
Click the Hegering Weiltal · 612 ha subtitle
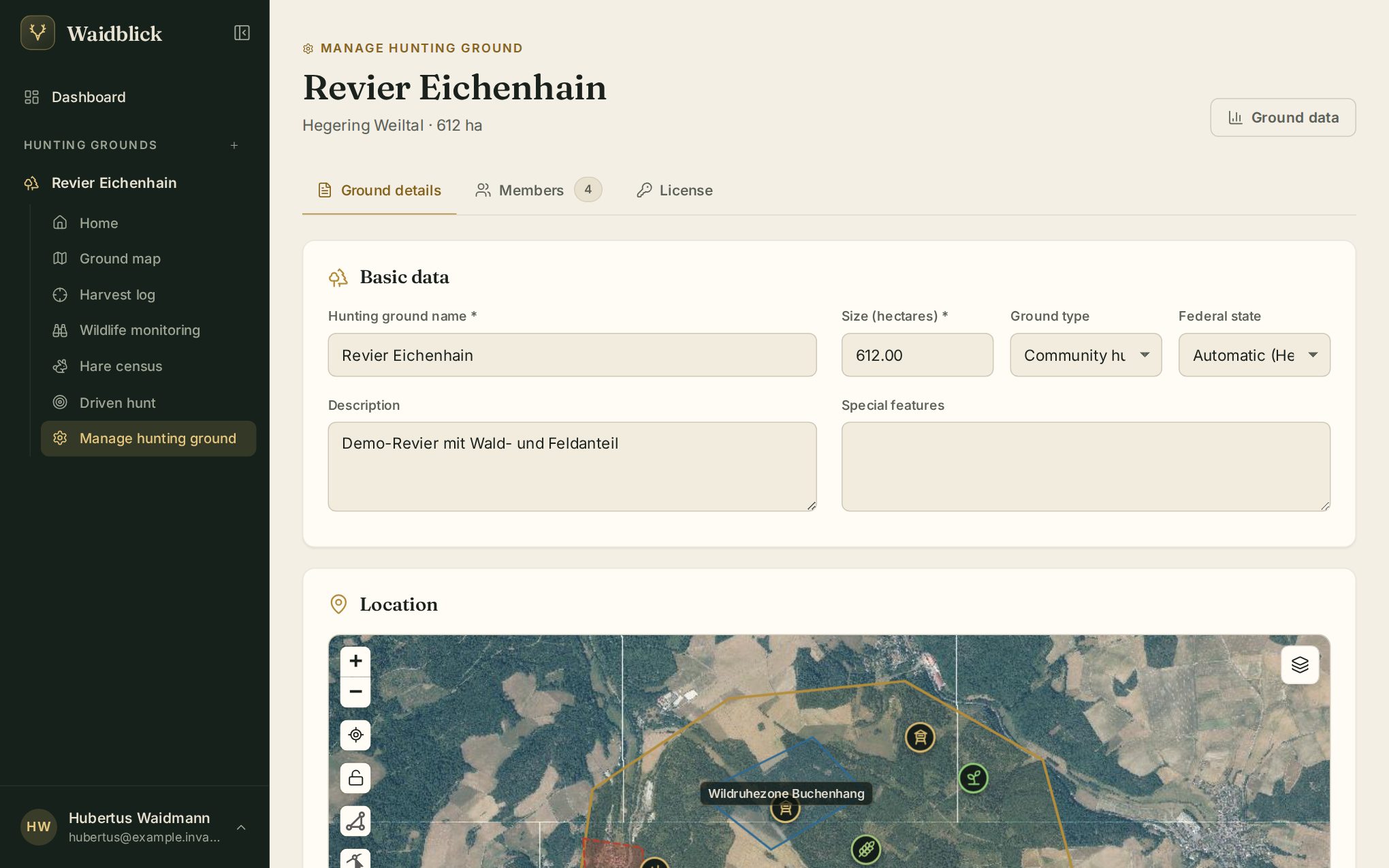(x=392, y=125)
